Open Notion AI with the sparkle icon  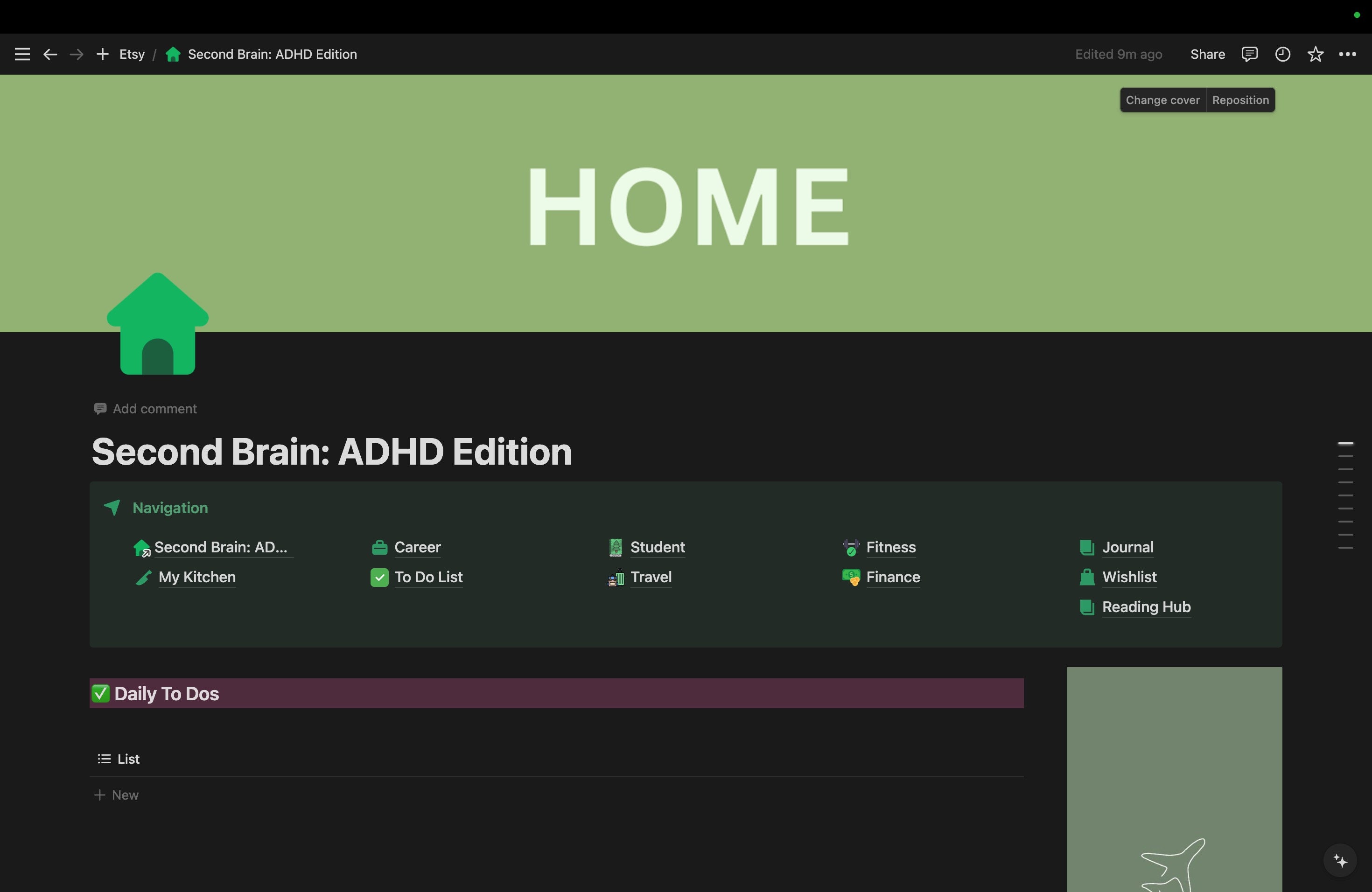1340,861
